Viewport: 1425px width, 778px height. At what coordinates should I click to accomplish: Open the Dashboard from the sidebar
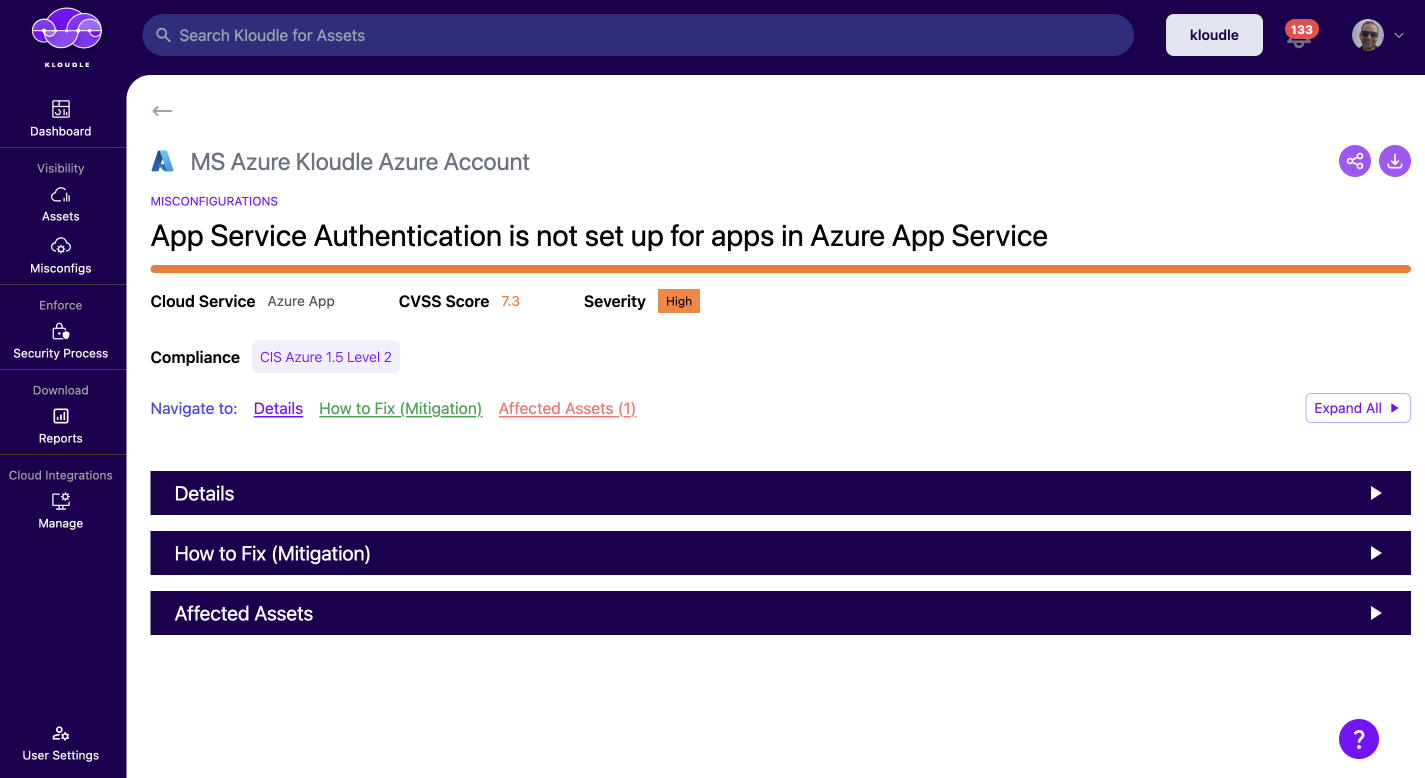pyautogui.click(x=60, y=118)
